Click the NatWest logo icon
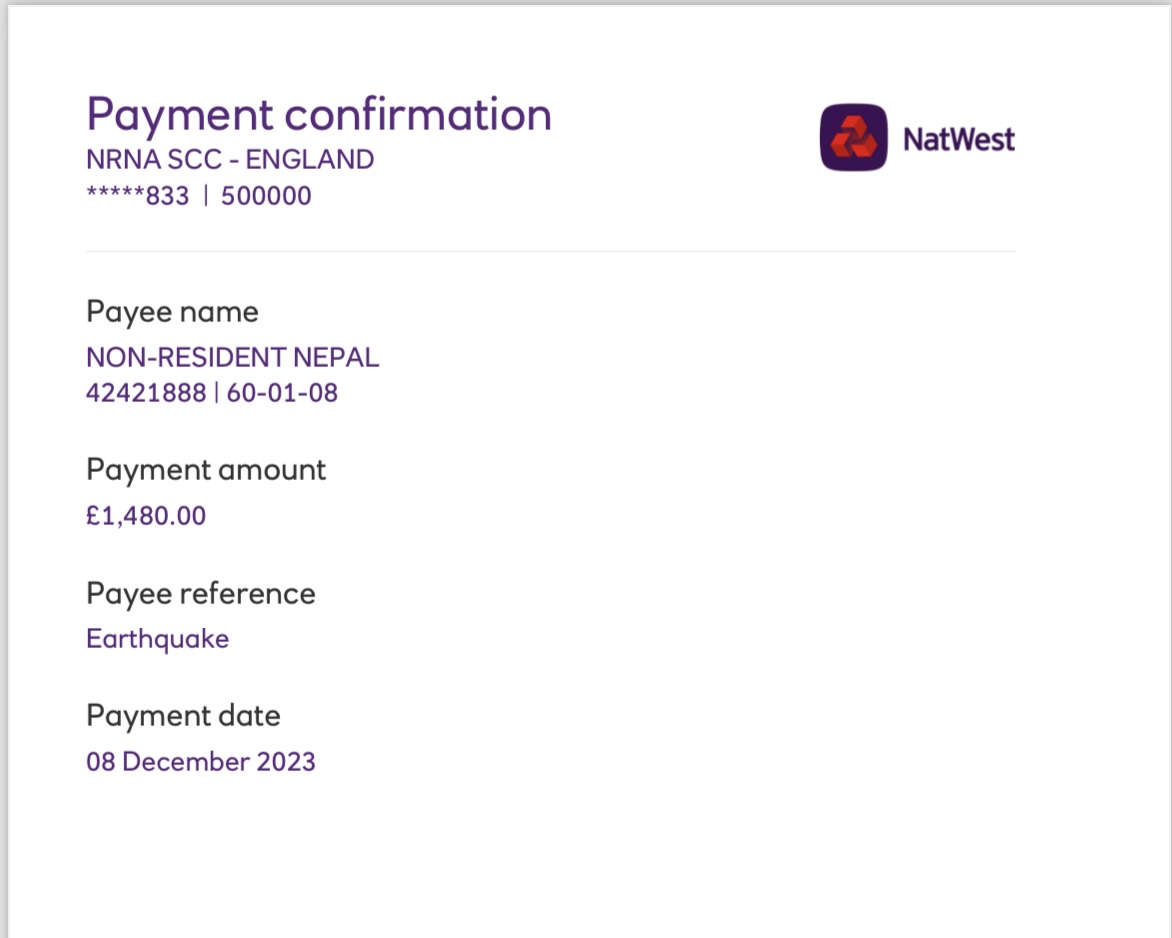 [854, 138]
